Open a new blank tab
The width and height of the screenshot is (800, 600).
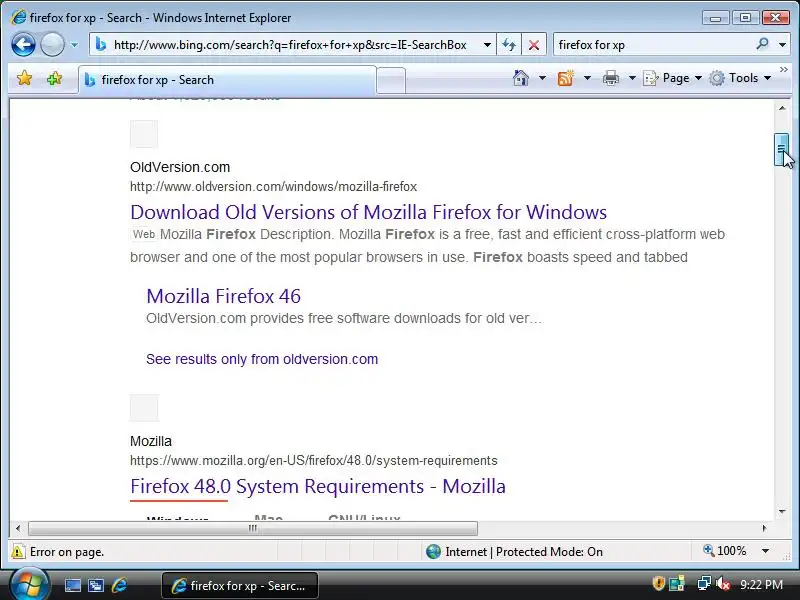(x=391, y=81)
